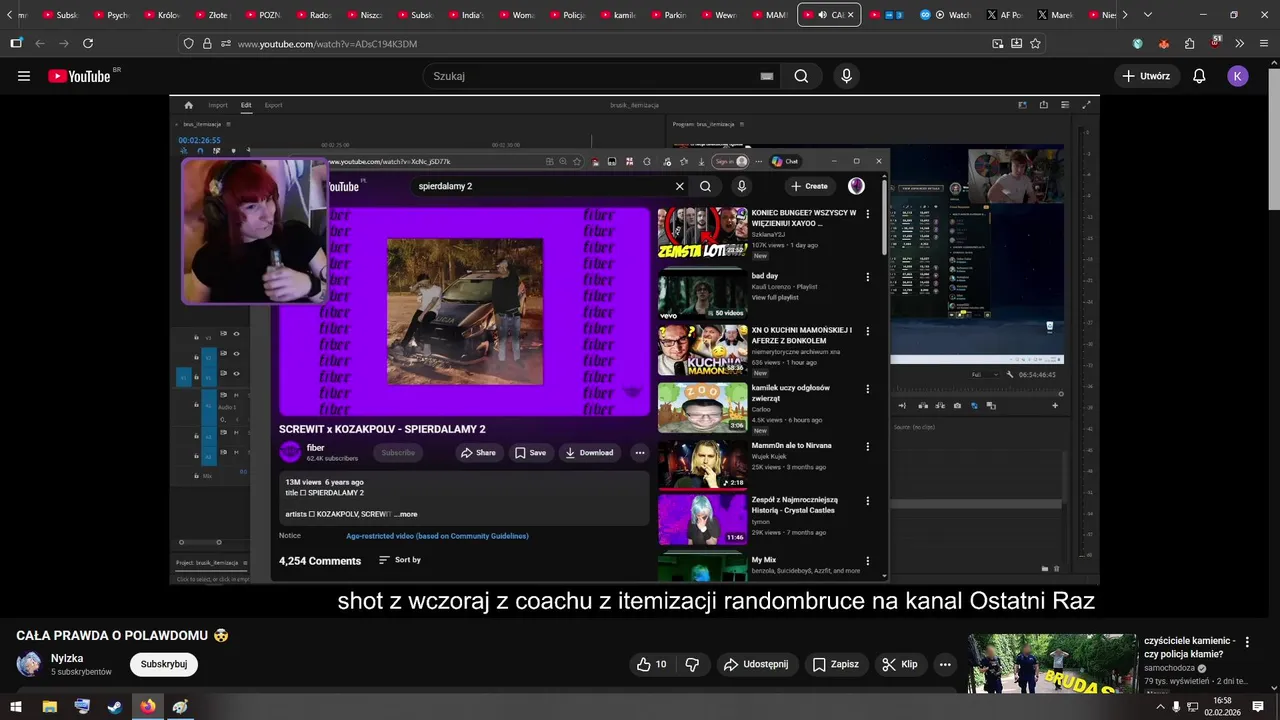The width and height of the screenshot is (1280, 720).
Task: Open the Windows notification center icon
Action: [1258, 707]
